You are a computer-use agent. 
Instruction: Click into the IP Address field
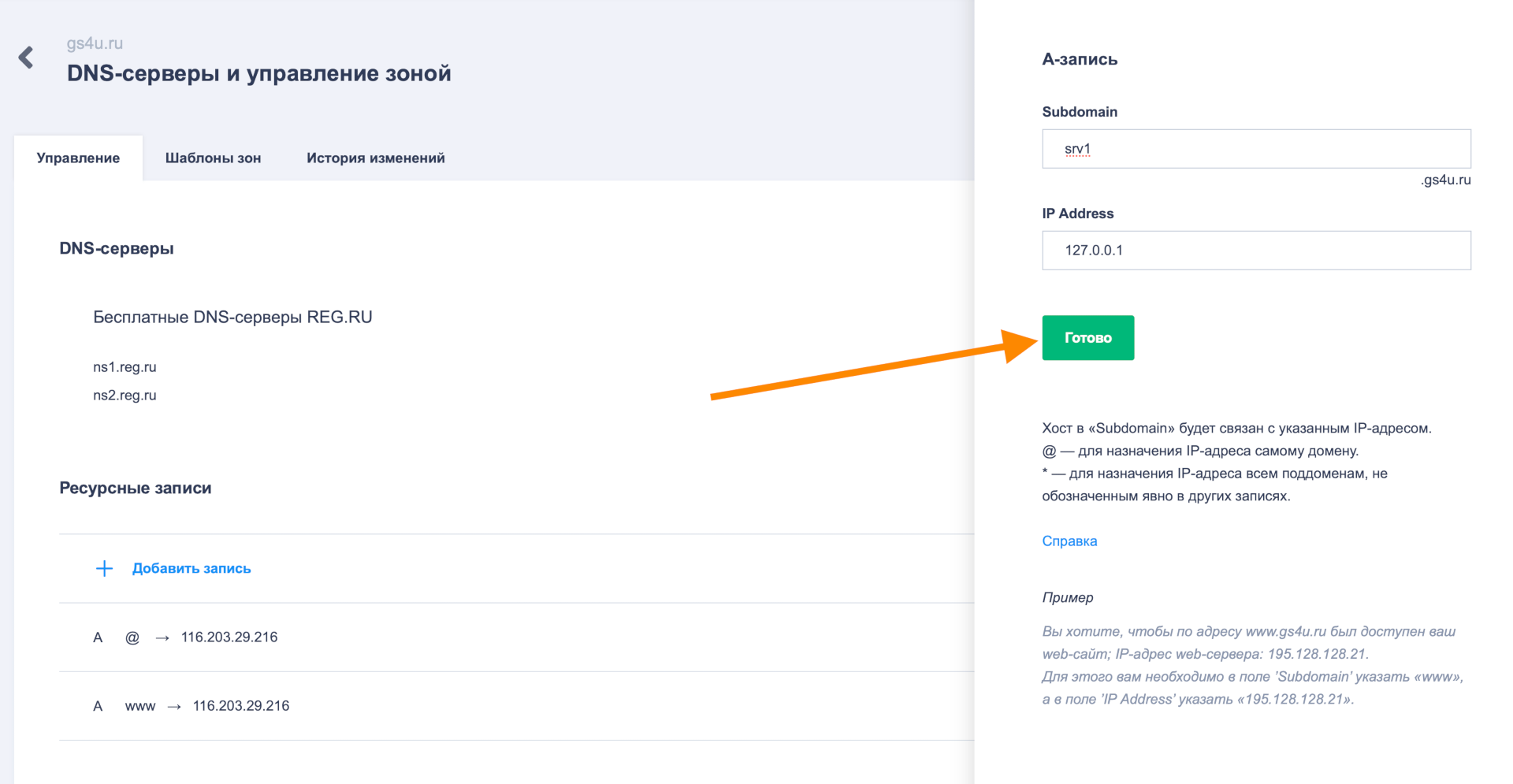[1255, 251]
